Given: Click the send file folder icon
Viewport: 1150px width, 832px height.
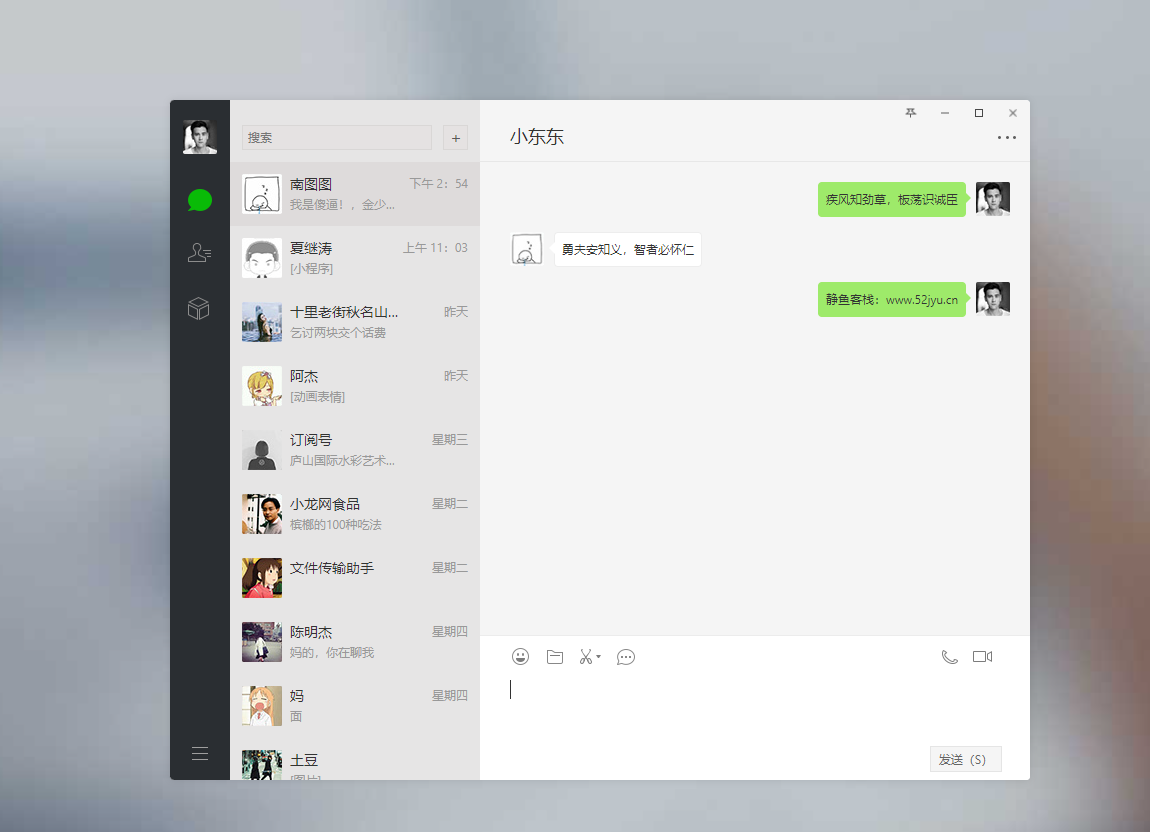Looking at the screenshot, I should pyautogui.click(x=555, y=657).
